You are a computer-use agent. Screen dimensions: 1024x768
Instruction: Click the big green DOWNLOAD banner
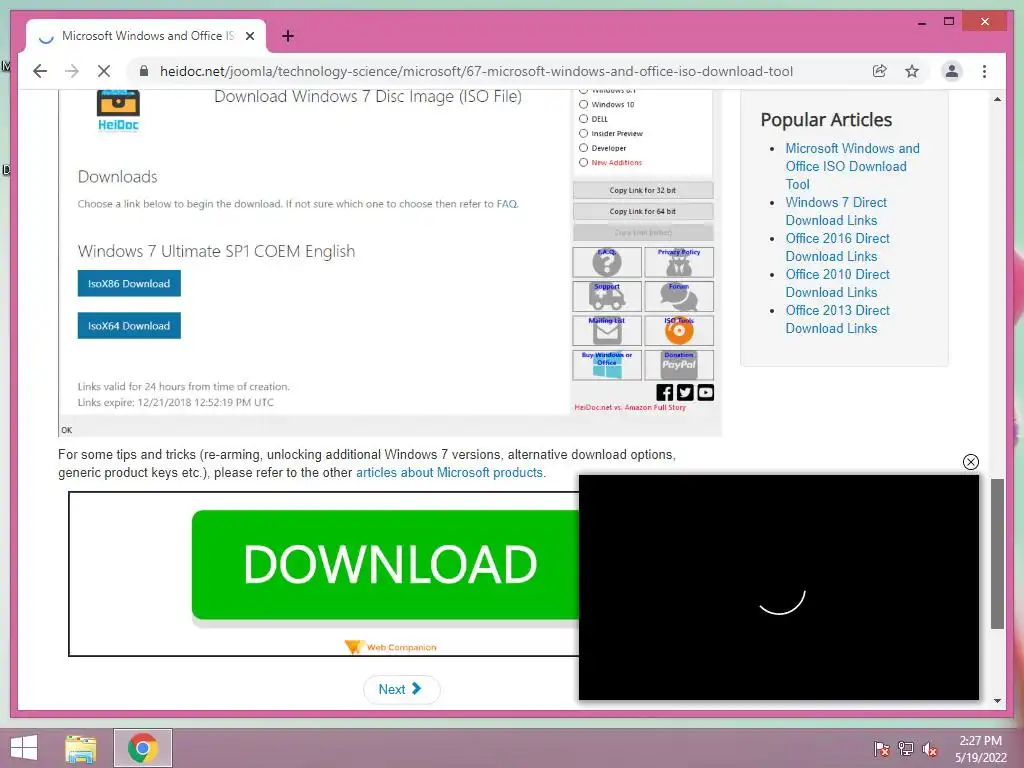385,565
